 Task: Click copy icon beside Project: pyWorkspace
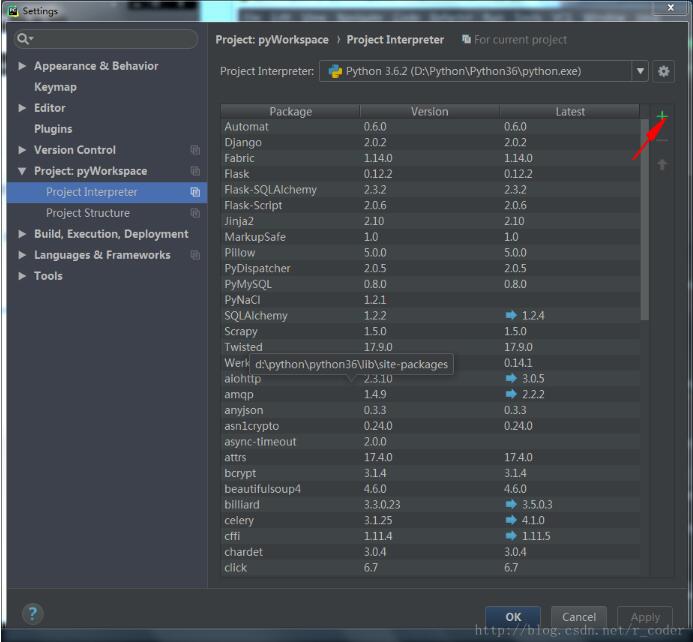[195, 171]
